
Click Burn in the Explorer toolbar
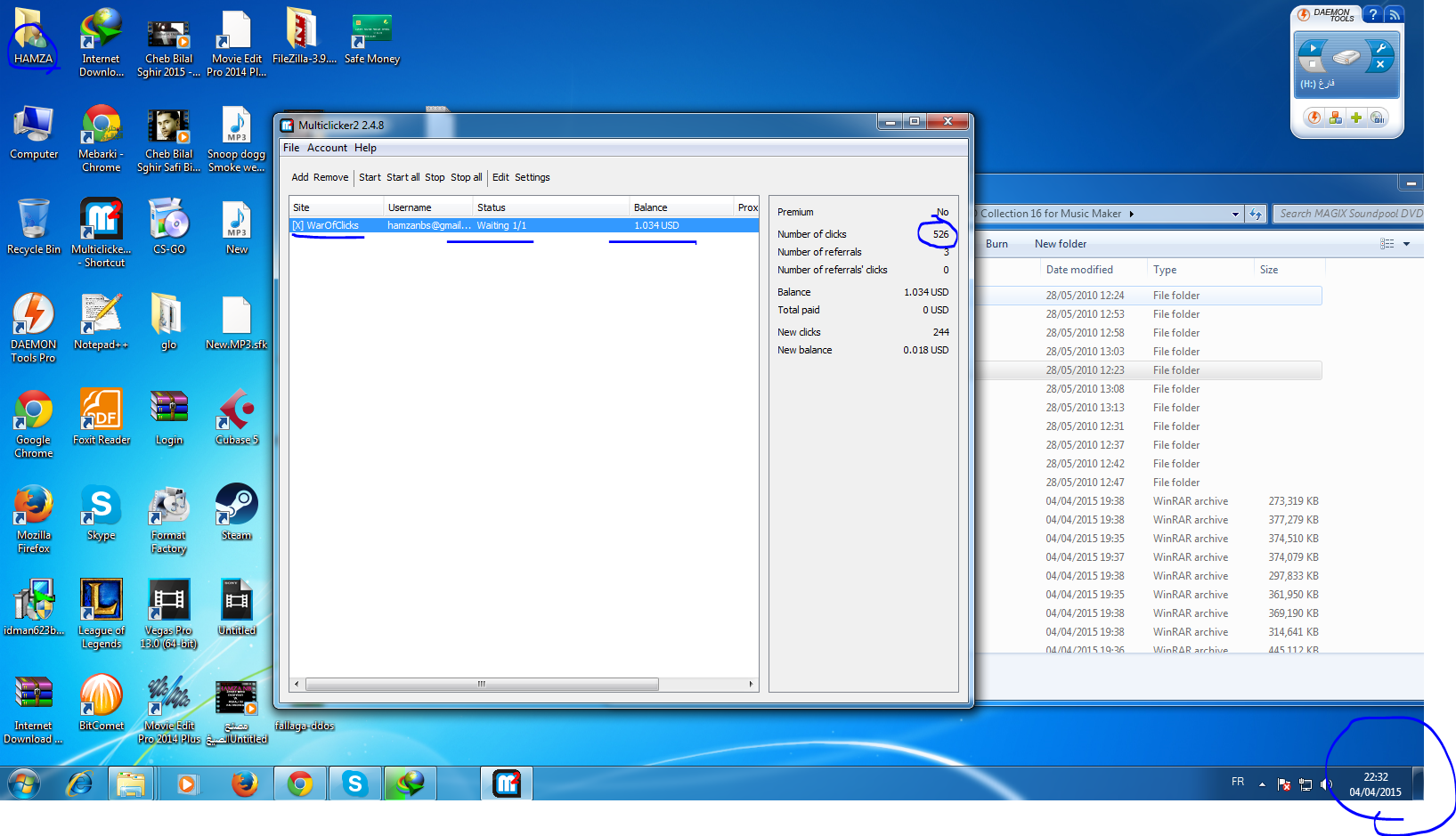tap(996, 244)
